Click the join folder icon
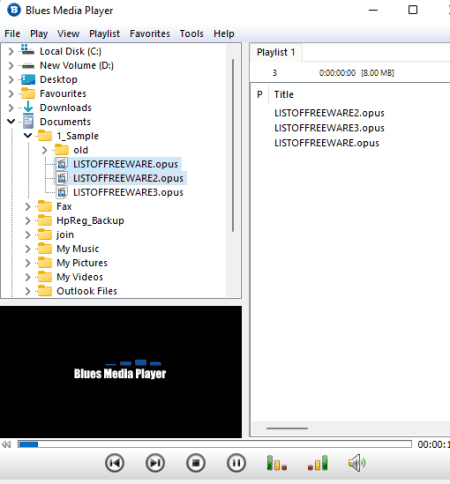The height and width of the screenshot is (484, 450). 45,235
